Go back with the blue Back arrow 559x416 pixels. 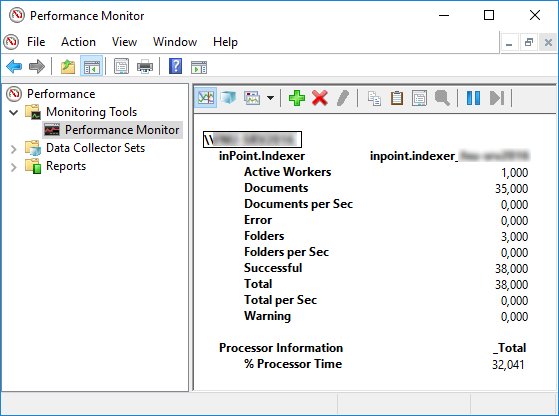pyautogui.click(x=14, y=67)
